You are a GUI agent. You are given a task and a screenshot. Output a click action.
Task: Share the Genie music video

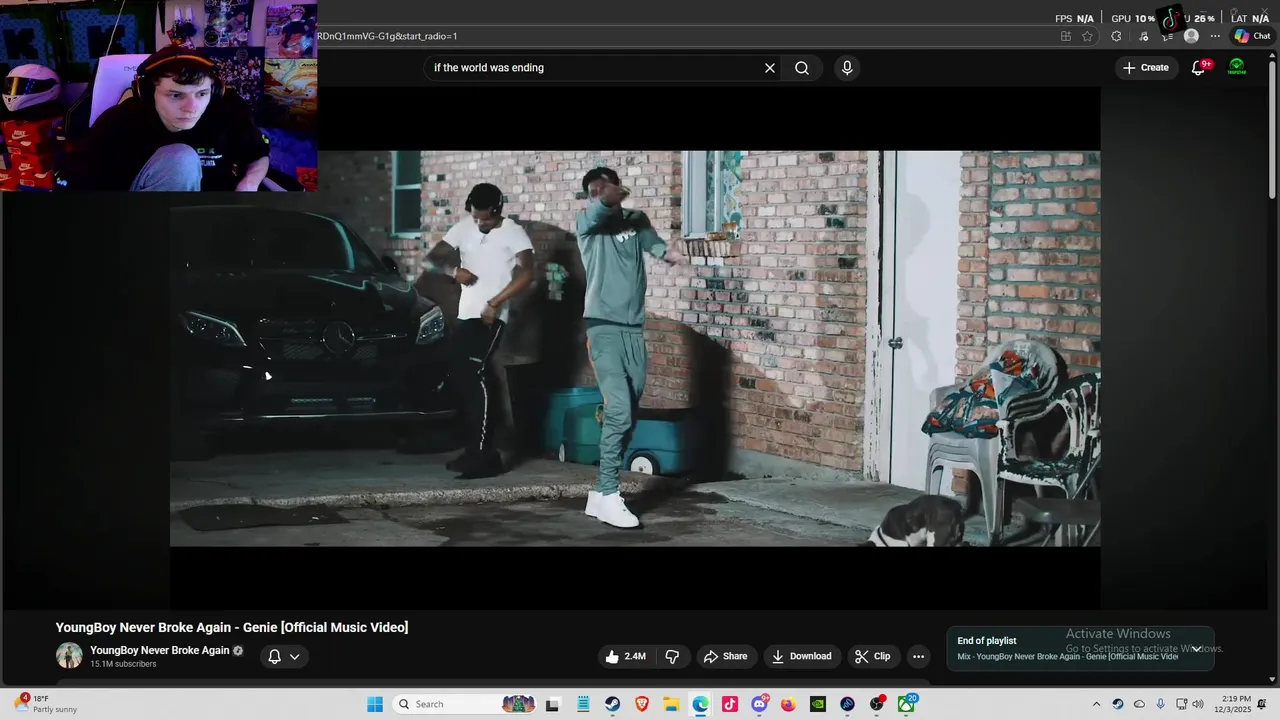tap(726, 656)
